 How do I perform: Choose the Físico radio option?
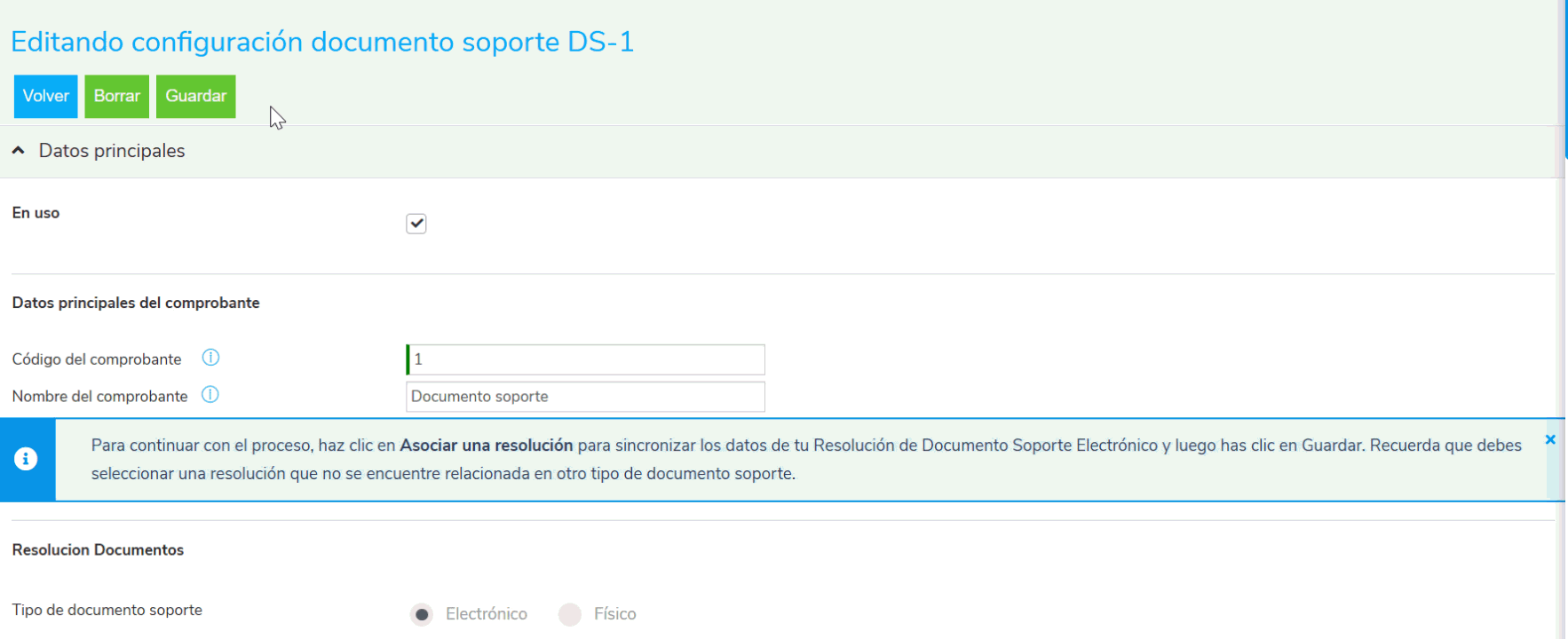click(570, 614)
